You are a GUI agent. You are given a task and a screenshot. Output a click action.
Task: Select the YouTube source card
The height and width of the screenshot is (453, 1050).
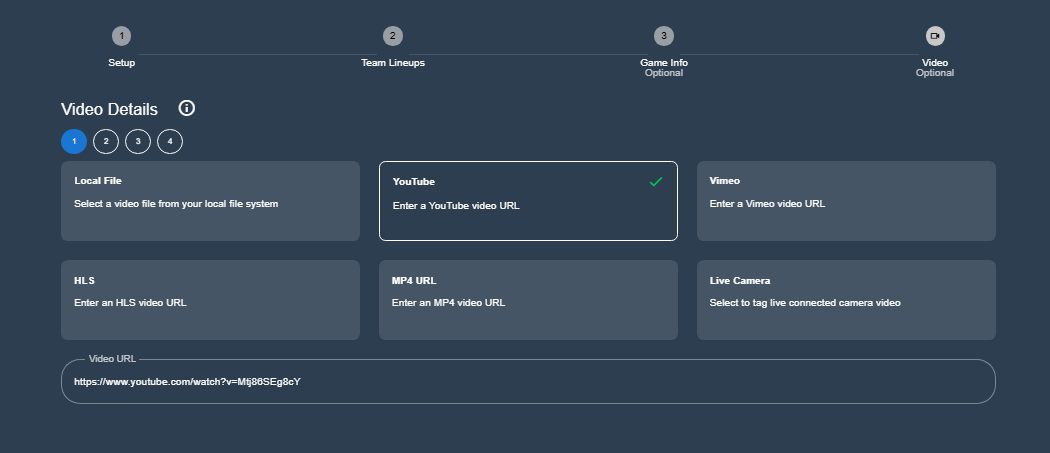pos(528,201)
